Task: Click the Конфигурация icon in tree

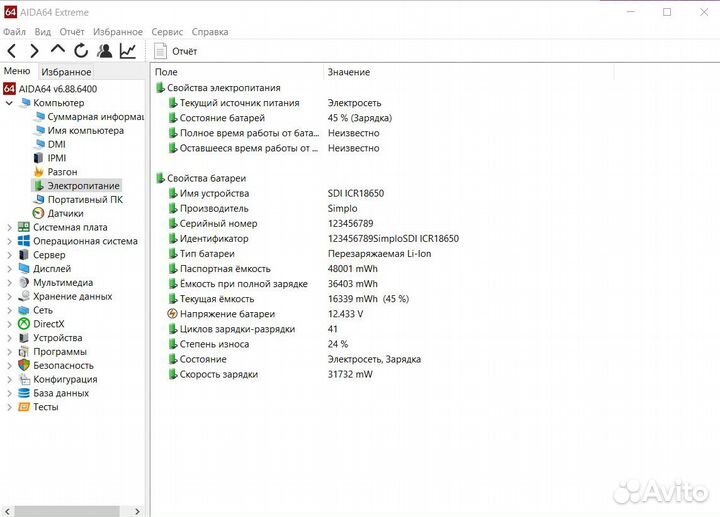Action: point(24,379)
